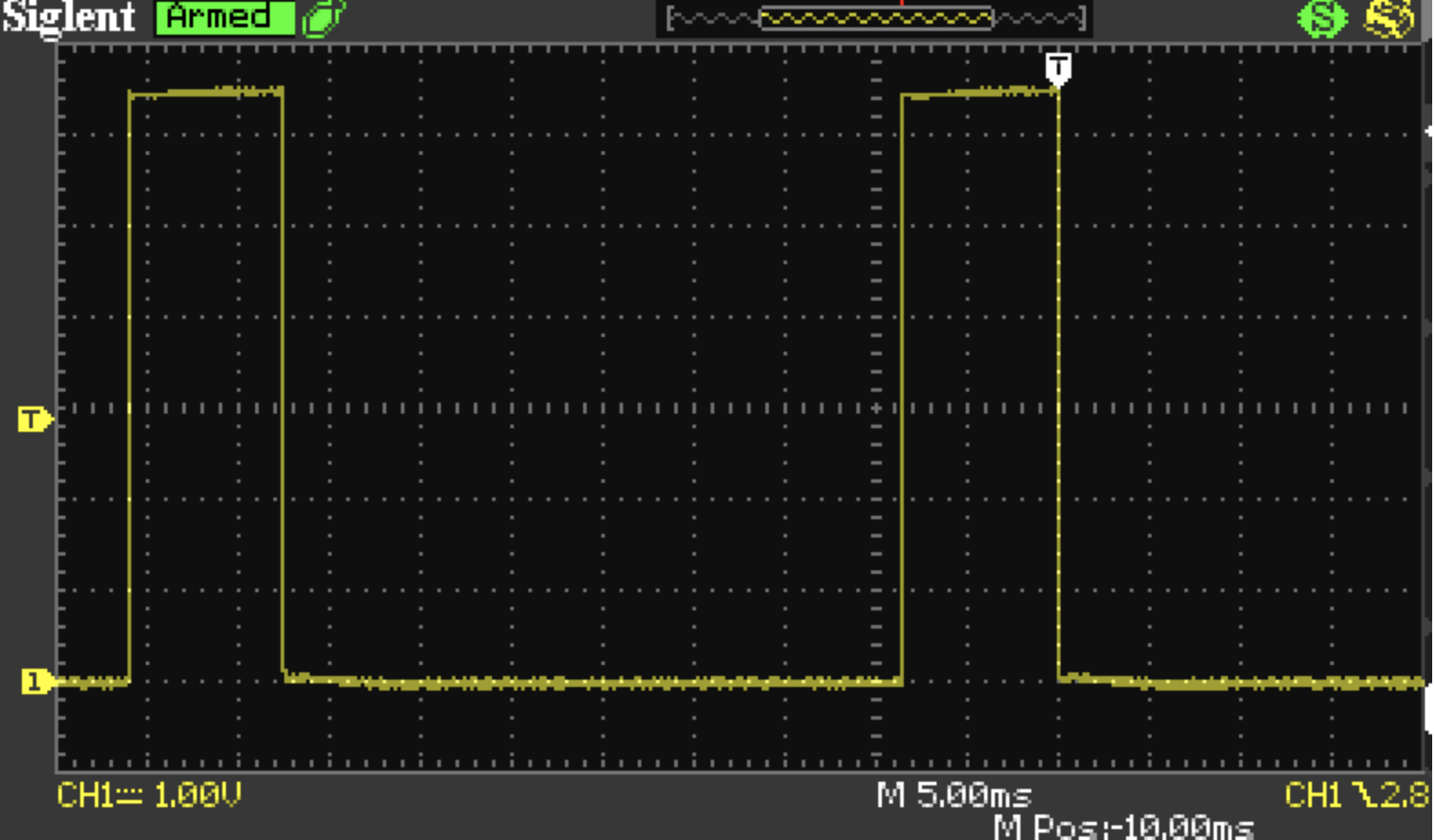Click the green circular S icon
1434x840 pixels.
[x=1322, y=18]
